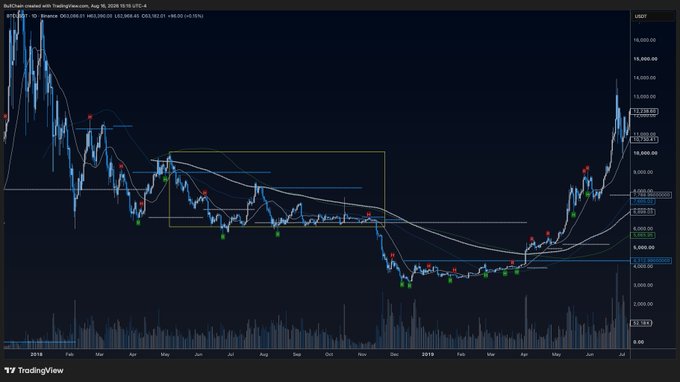Click the 16,000.00 price axis label
The width and height of the screenshot is (680, 382).
[x=644, y=40]
